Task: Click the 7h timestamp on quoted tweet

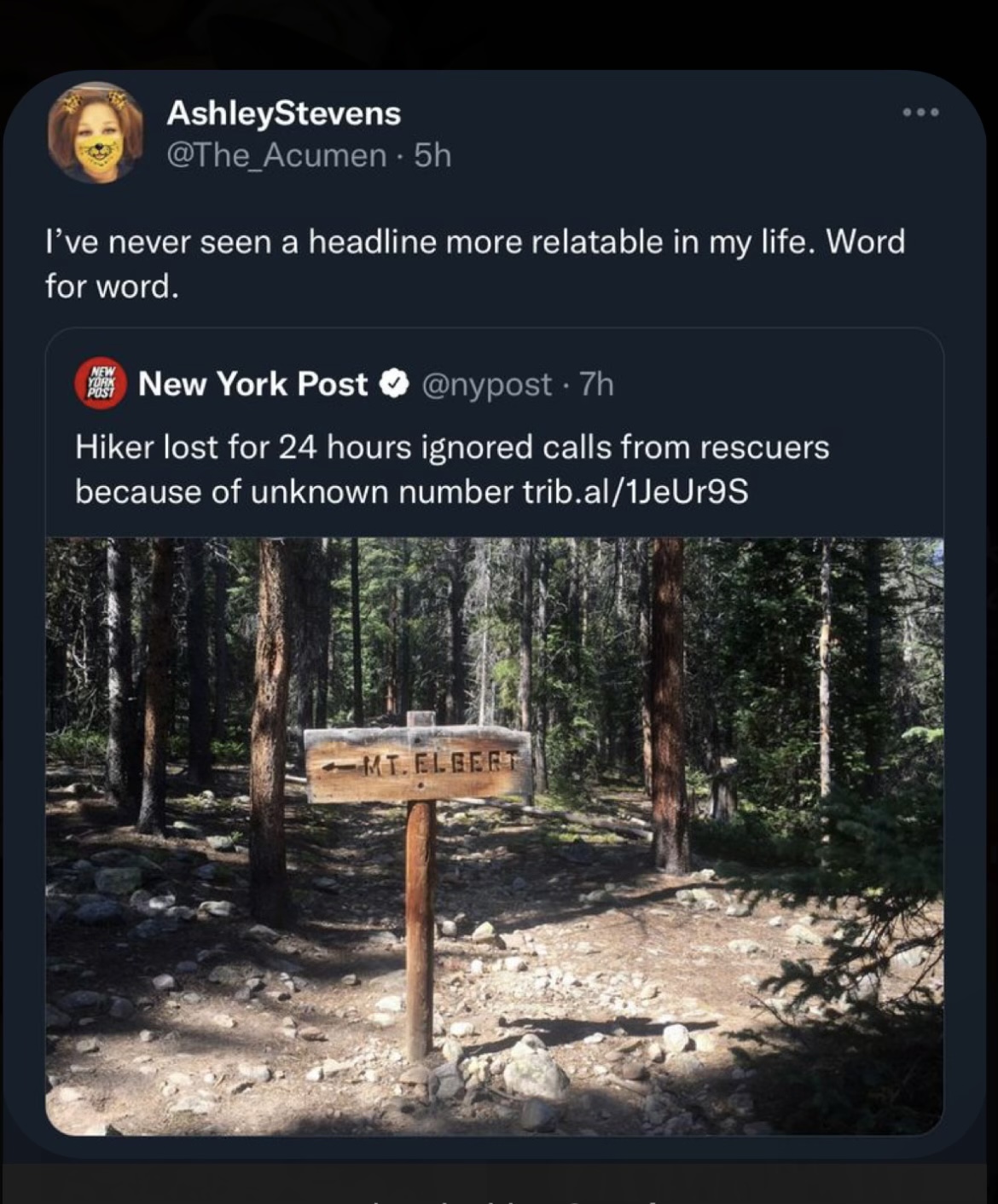Action: tap(596, 385)
